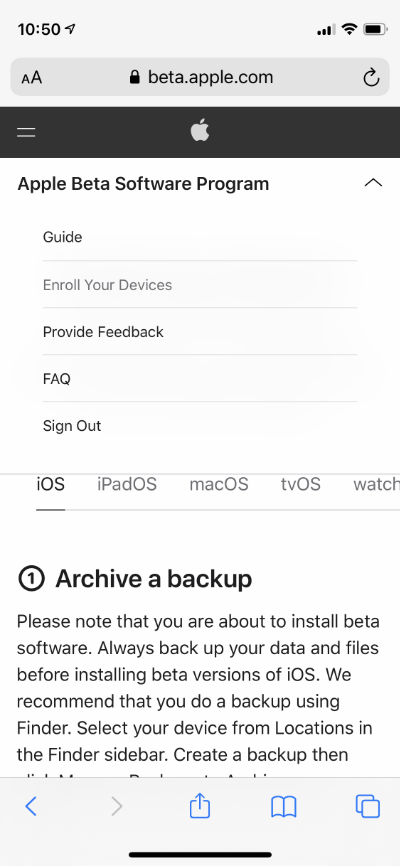This screenshot has height=866, width=400.
Task: Select the tvOS tab
Action: click(x=301, y=484)
